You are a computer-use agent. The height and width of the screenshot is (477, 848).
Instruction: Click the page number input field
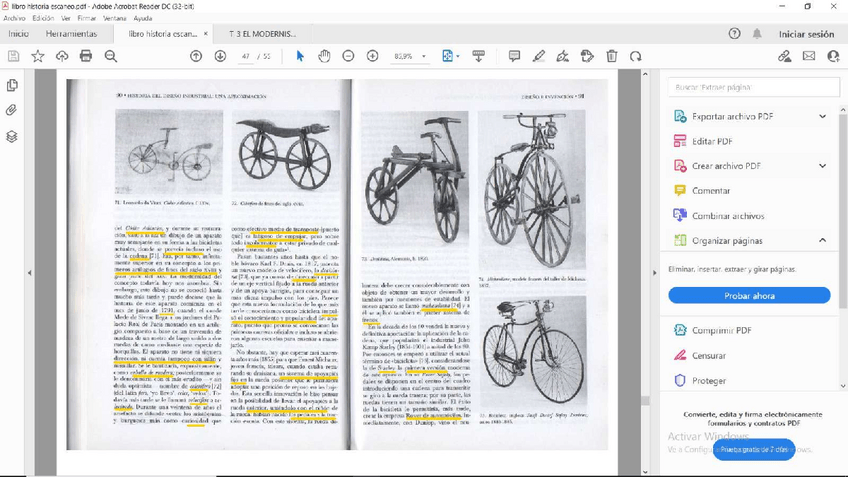[x=246, y=57]
